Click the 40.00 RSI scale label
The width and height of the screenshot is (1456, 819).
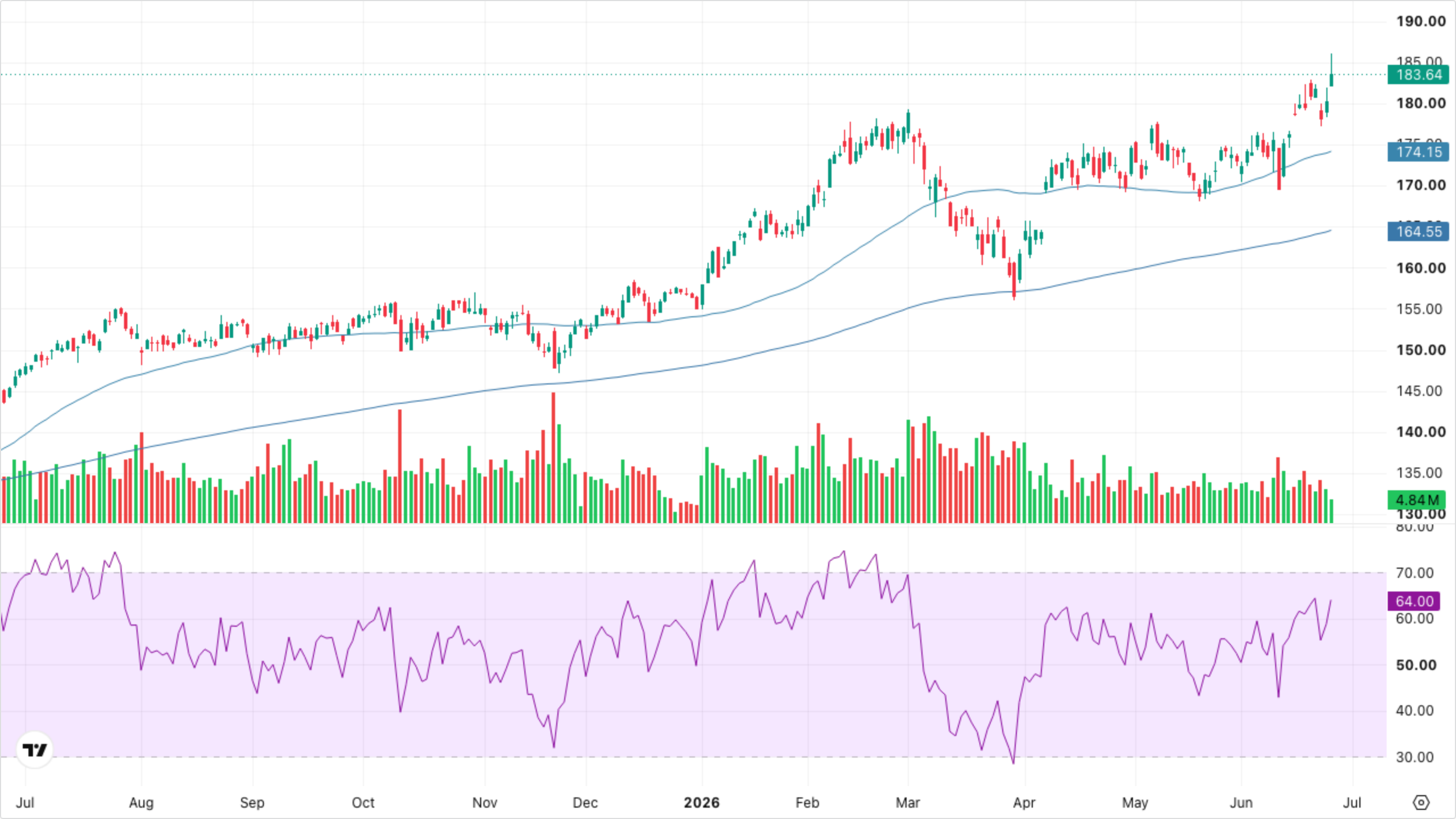coord(1414,710)
